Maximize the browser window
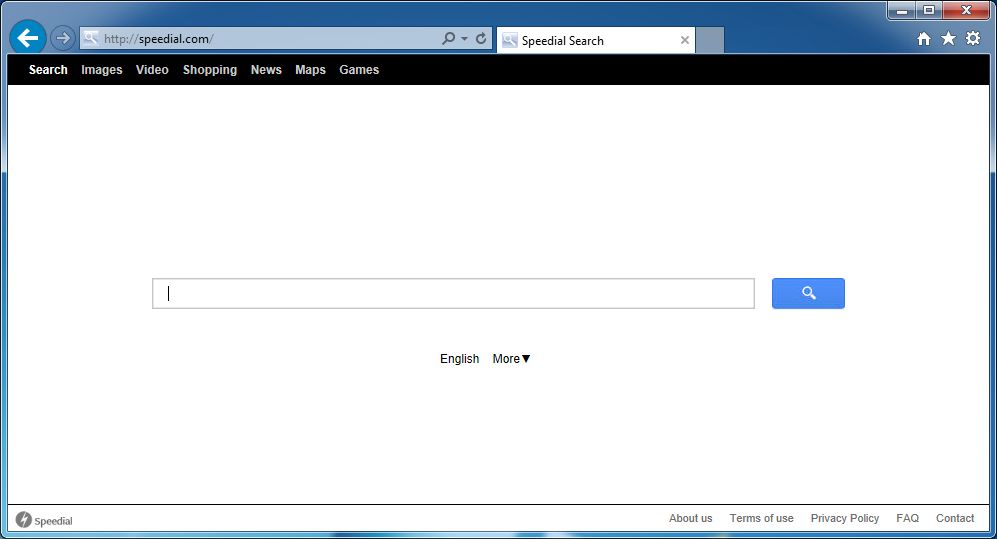Image resolution: width=997 pixels, height=539 pixels. tap(929, 11)
